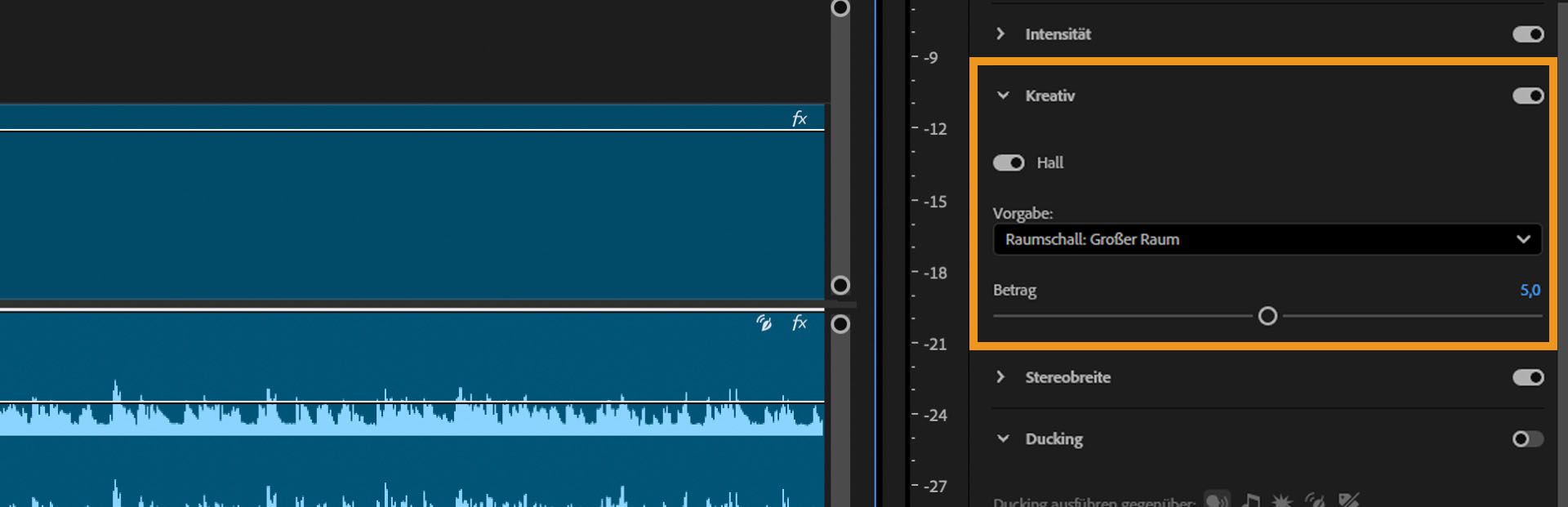Viewport: 1568px width, 507px height.
Task: Expand the Intensität section
Action: 1001,33
